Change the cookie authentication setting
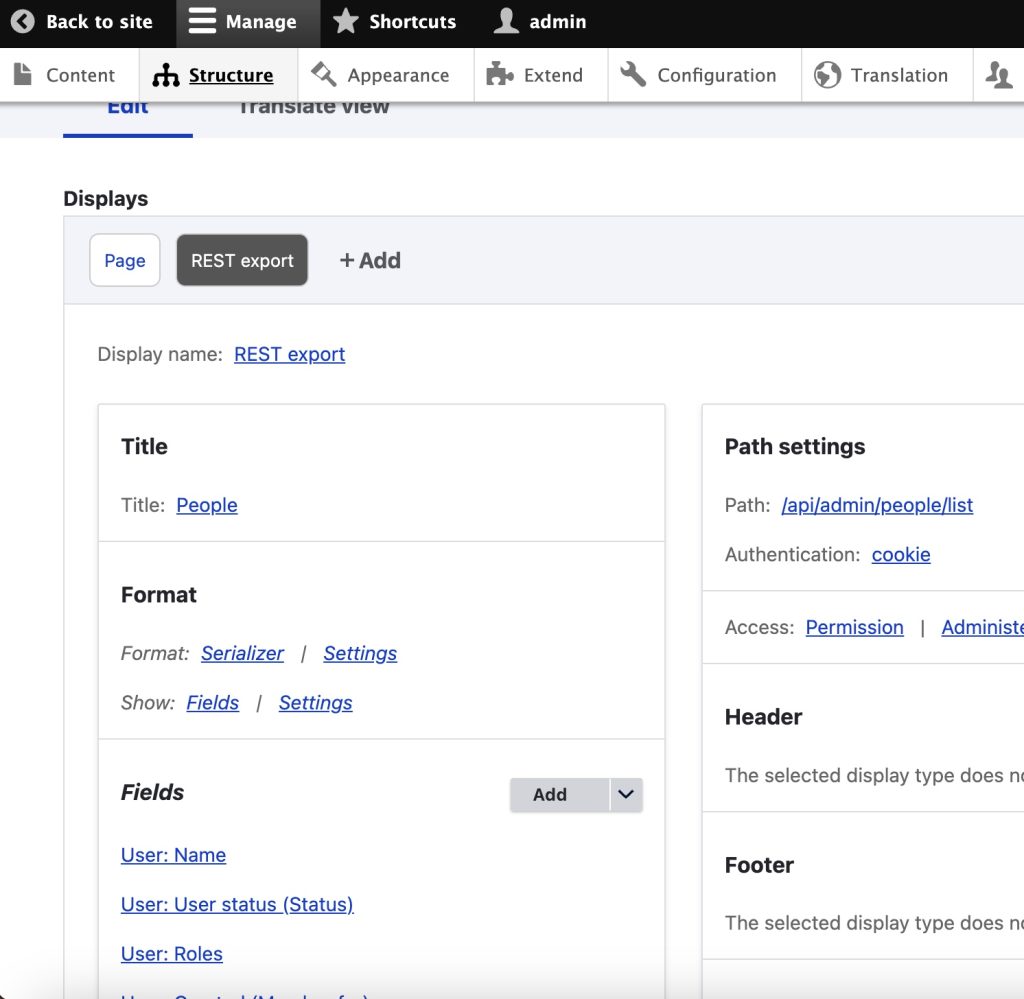 tap(901, 554)
